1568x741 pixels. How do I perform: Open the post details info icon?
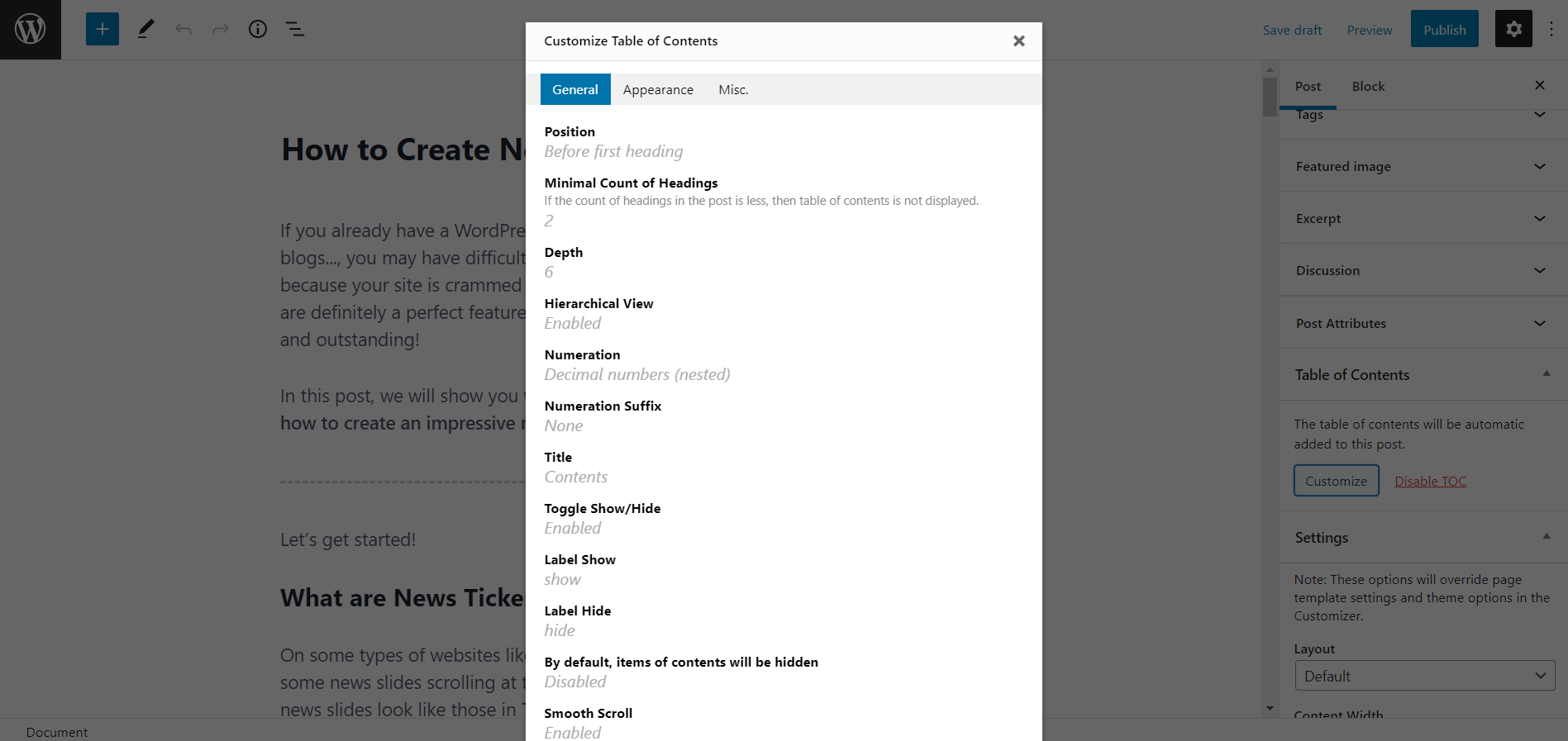point(258,30)
